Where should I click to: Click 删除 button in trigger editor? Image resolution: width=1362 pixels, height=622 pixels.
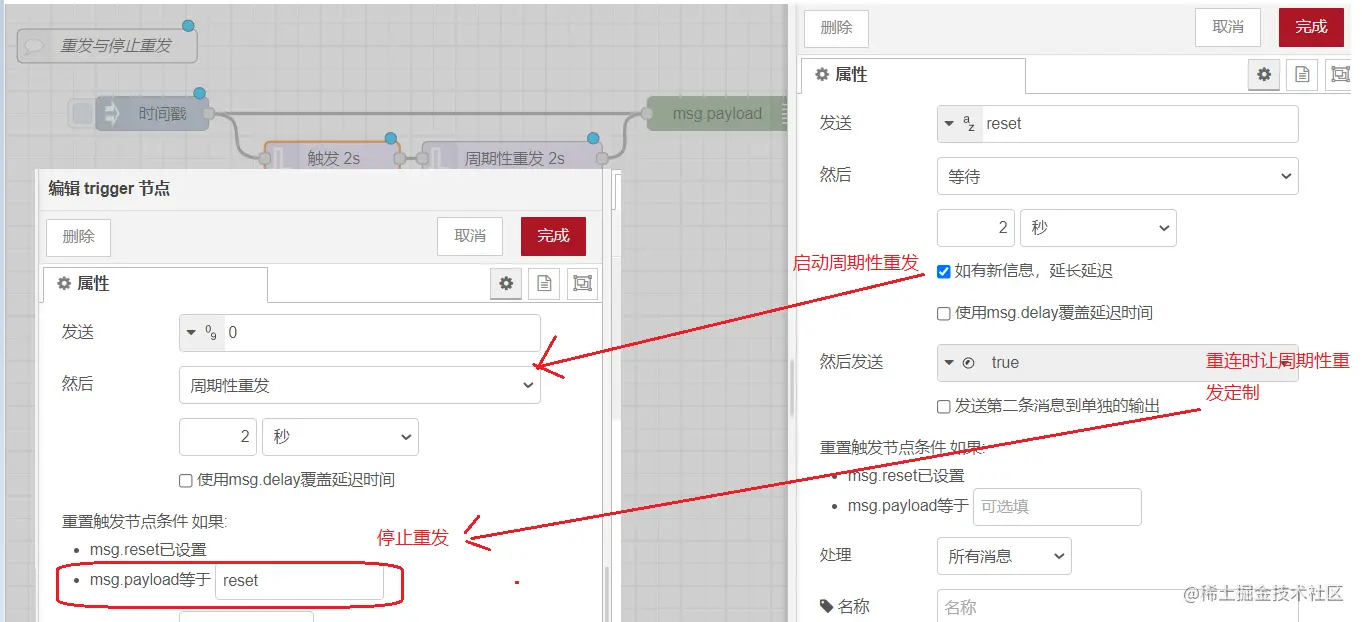[78, 237]
